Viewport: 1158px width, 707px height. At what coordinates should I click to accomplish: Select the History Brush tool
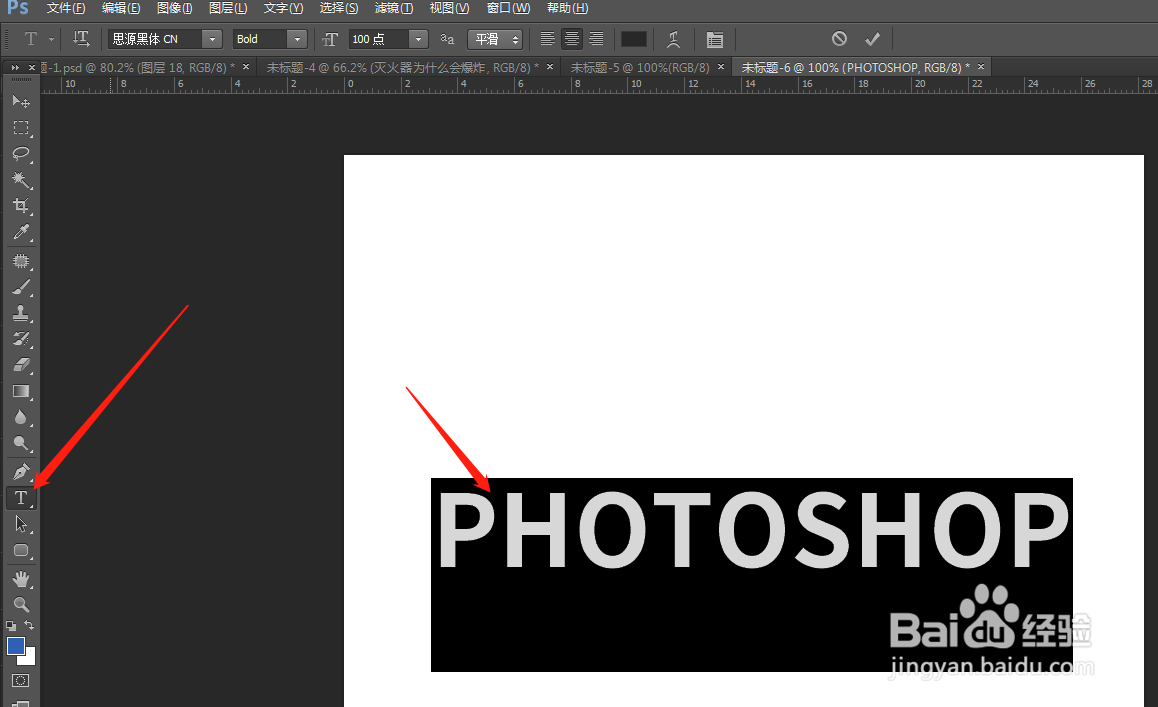point(21,339)
